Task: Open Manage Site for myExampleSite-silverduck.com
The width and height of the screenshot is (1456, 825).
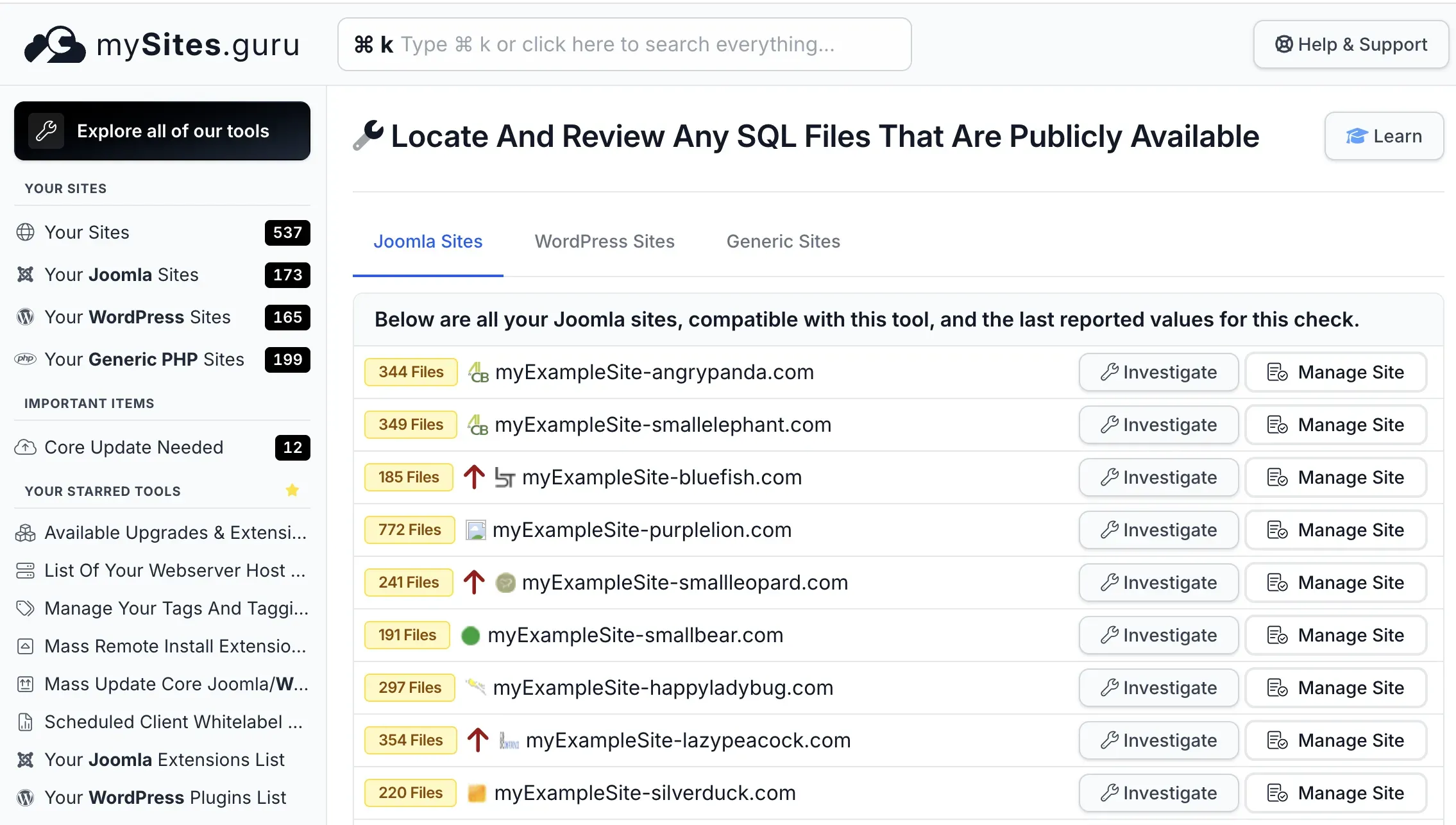Action: coord(1335,793)
